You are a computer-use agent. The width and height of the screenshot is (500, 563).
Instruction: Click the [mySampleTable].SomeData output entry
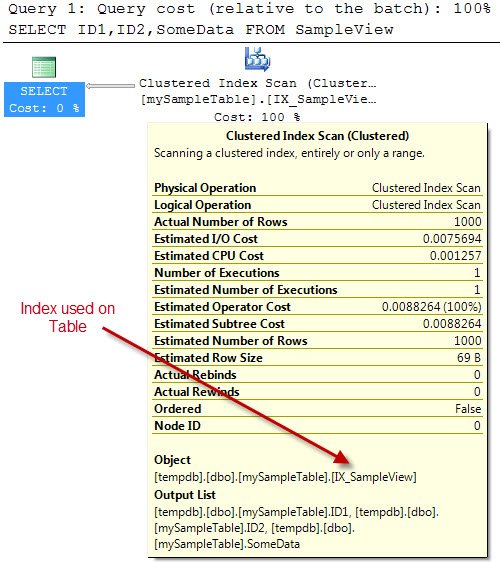[x=227, y=544]
